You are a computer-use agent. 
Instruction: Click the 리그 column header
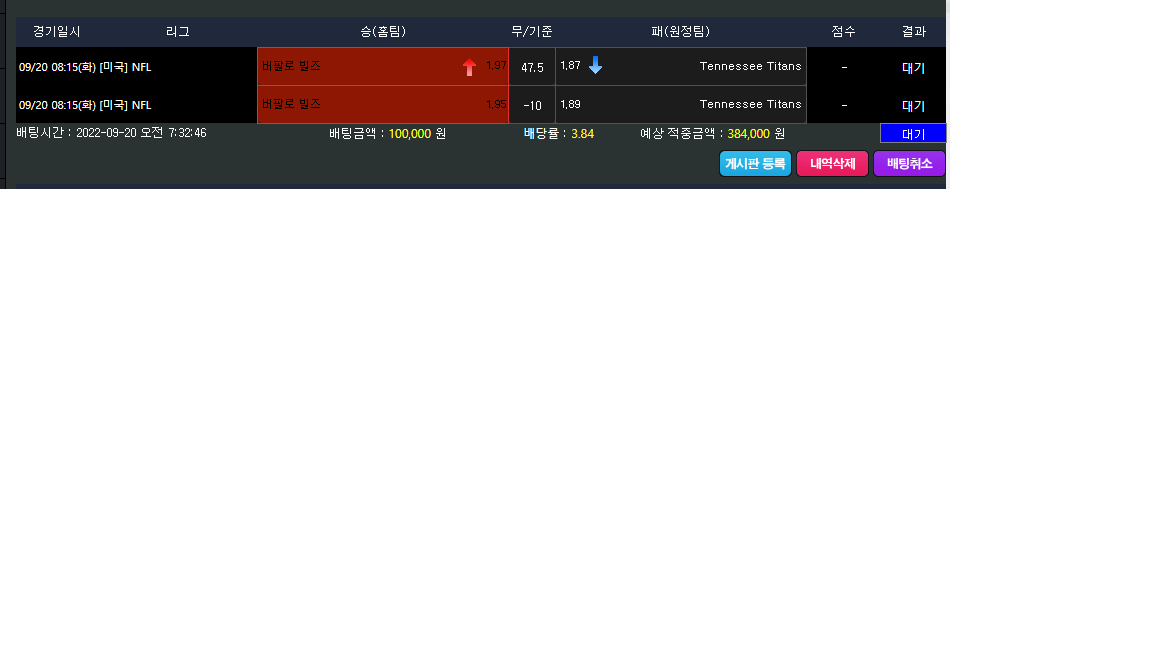point(177,32)
